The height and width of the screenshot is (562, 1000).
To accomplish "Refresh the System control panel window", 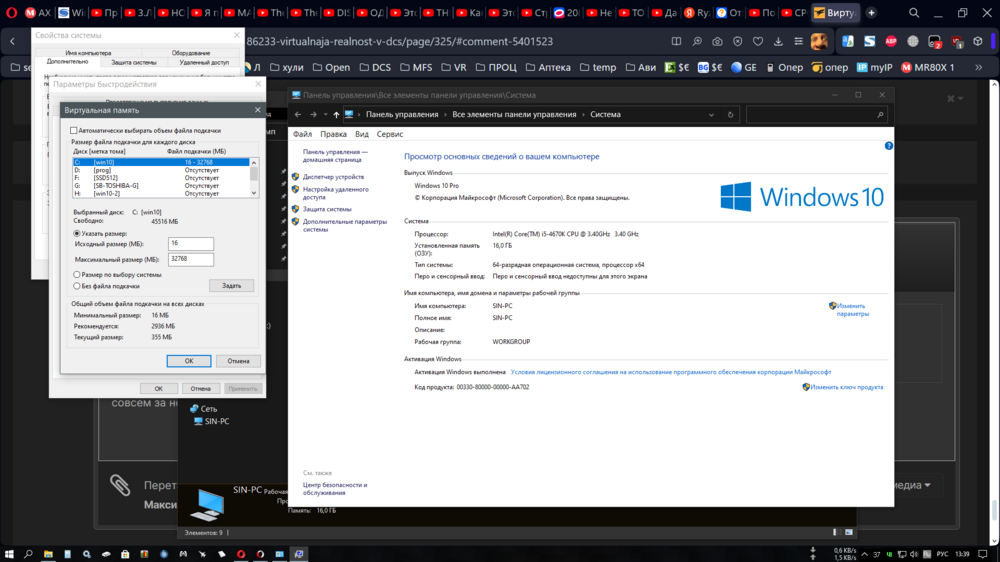I will point(731,115).
